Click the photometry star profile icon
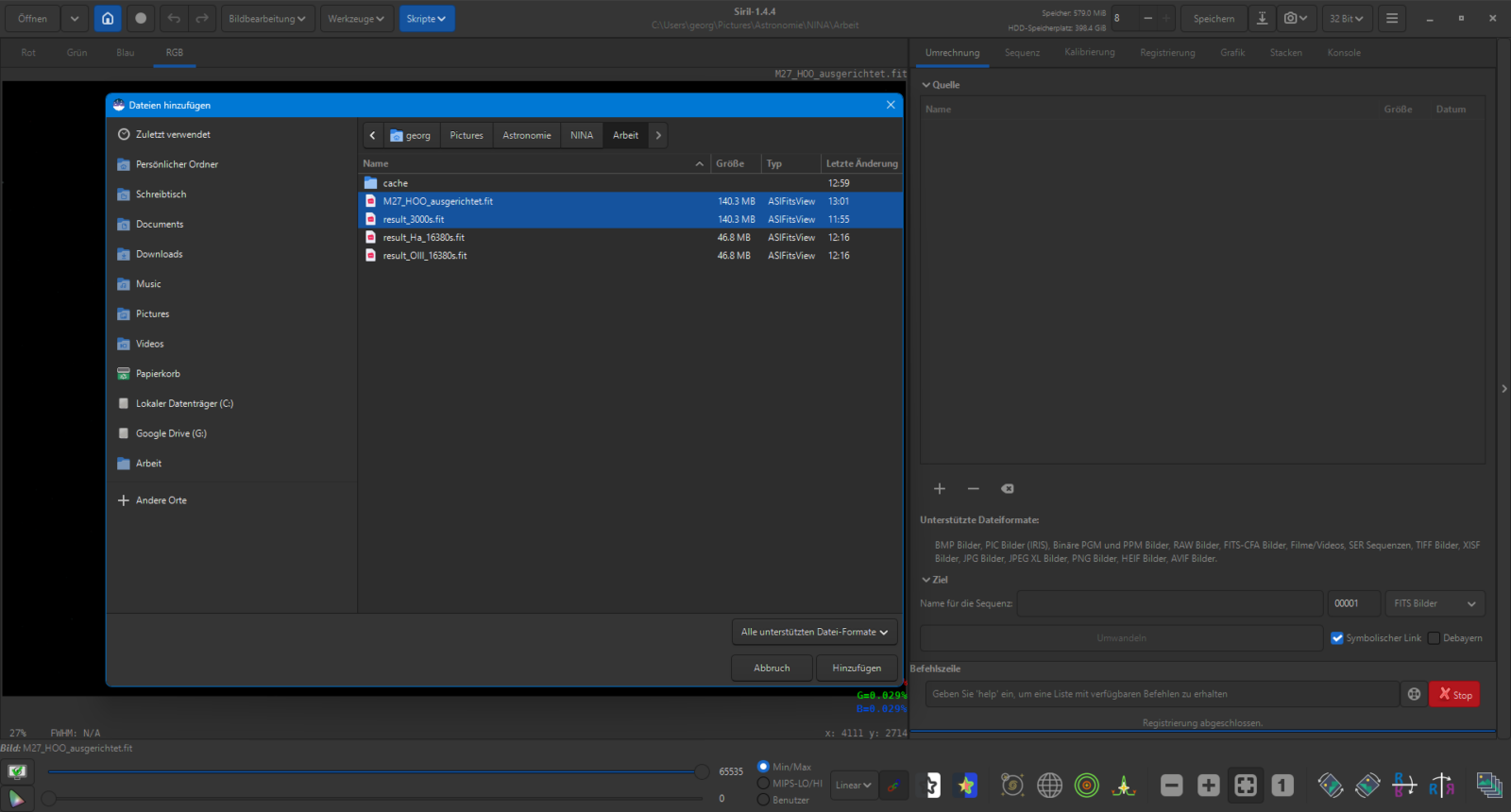The height and width of the screenshot is (812, 1511). click(x=1124, y=786)
